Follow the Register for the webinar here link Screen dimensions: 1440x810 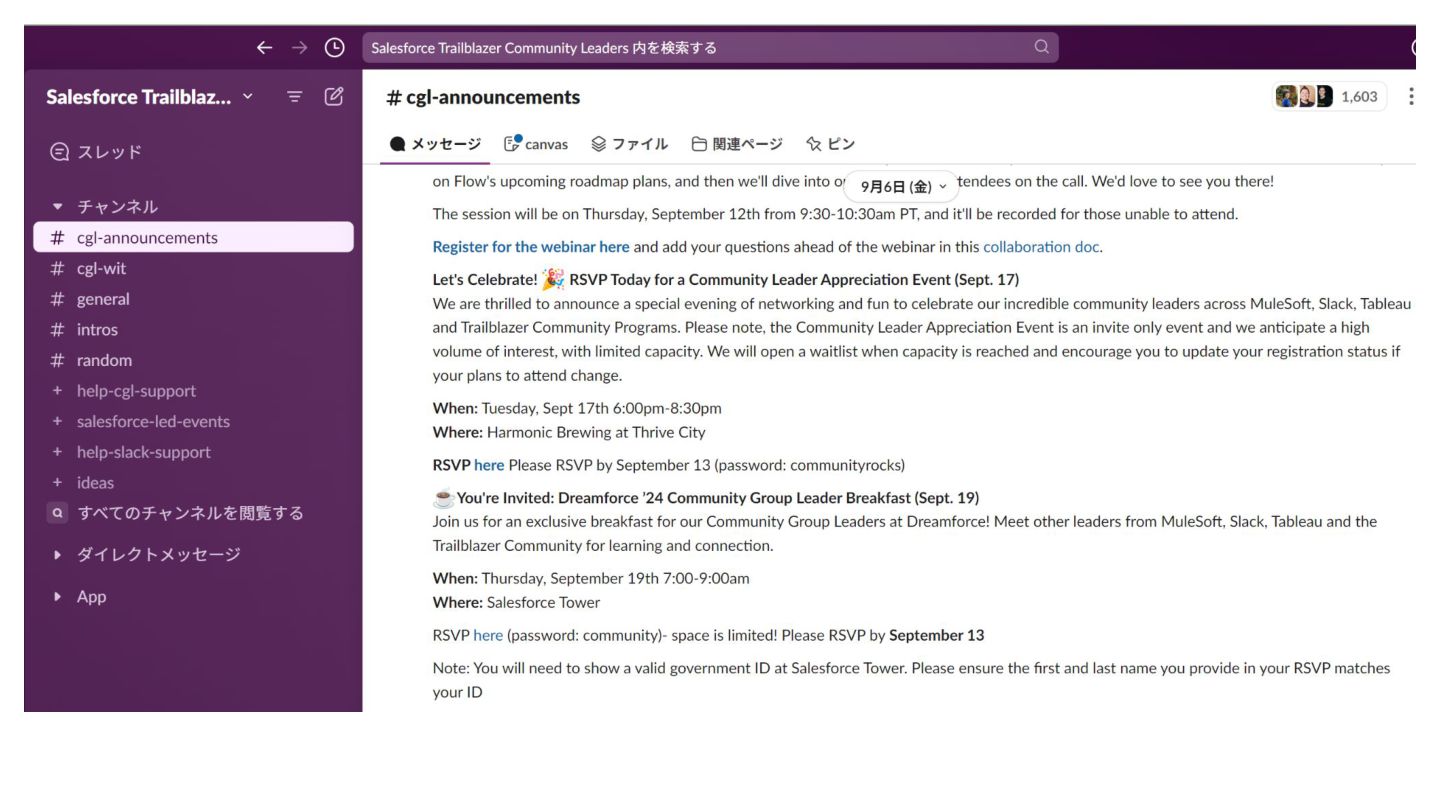531,247
